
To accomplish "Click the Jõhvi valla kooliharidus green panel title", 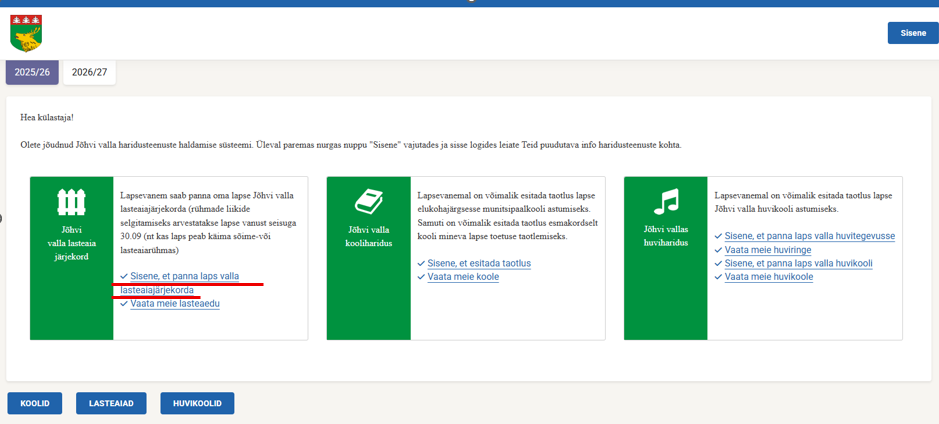I will coord(369,235).
